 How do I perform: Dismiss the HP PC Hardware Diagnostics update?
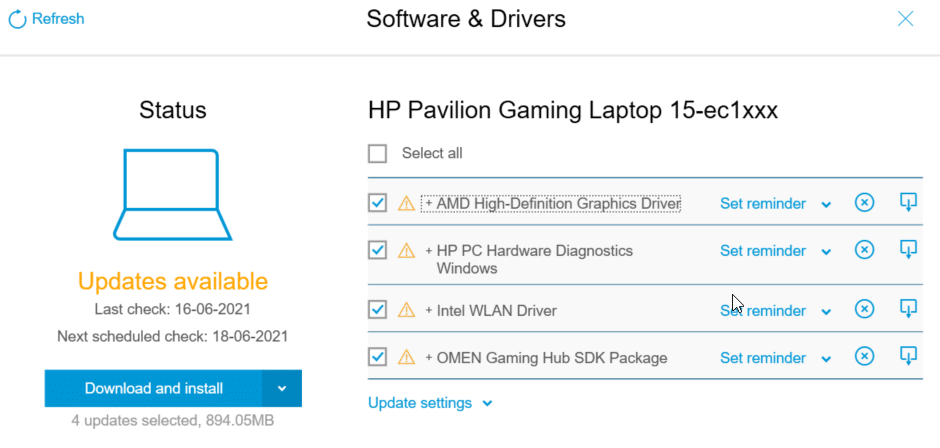(864, 249)
